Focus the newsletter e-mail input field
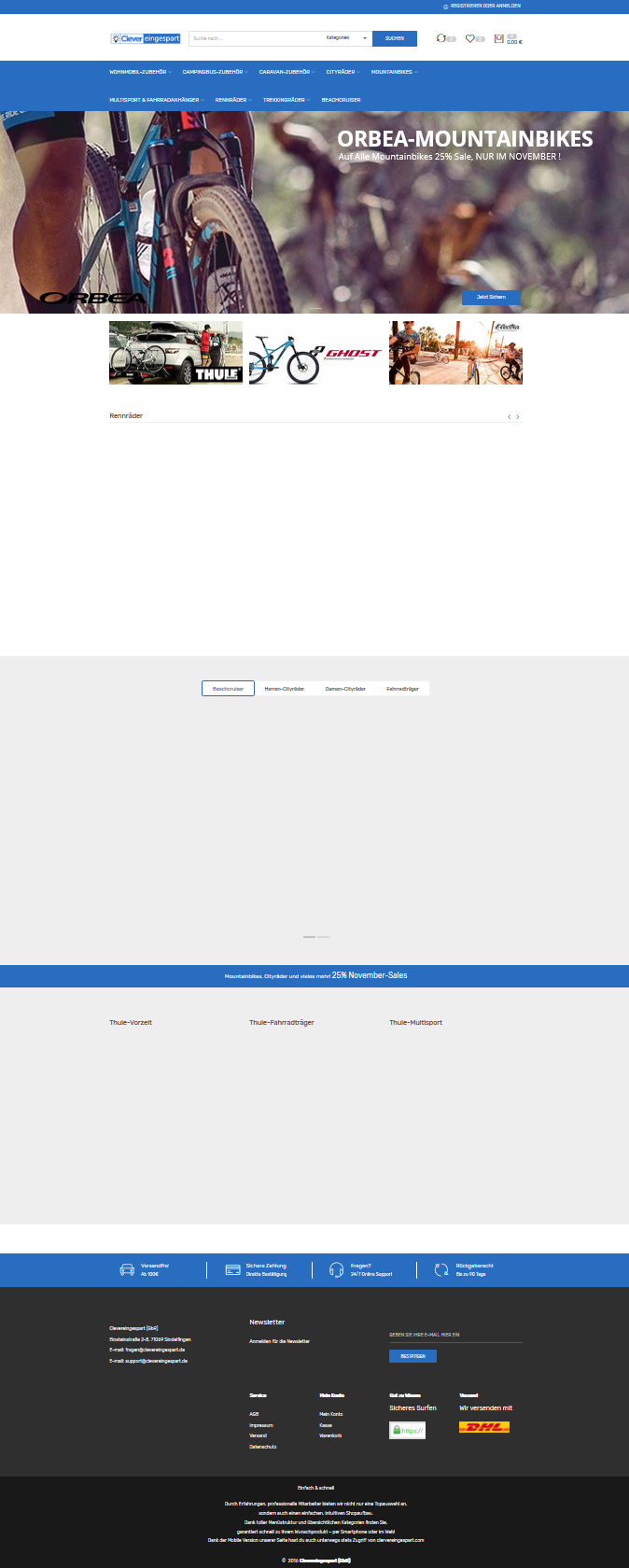 (x=455, y=1336)
